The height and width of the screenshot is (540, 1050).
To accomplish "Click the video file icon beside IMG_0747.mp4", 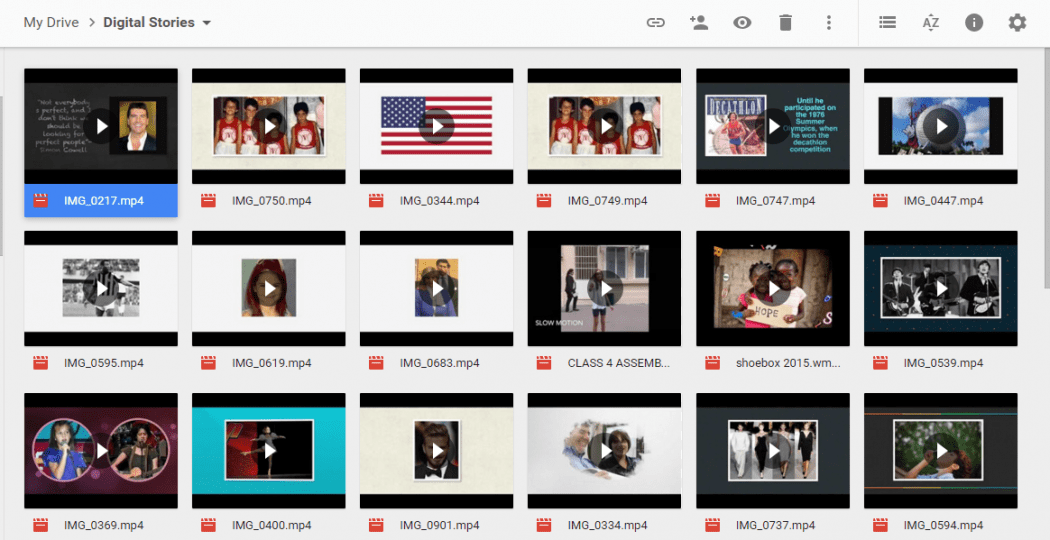I will 712,200.
